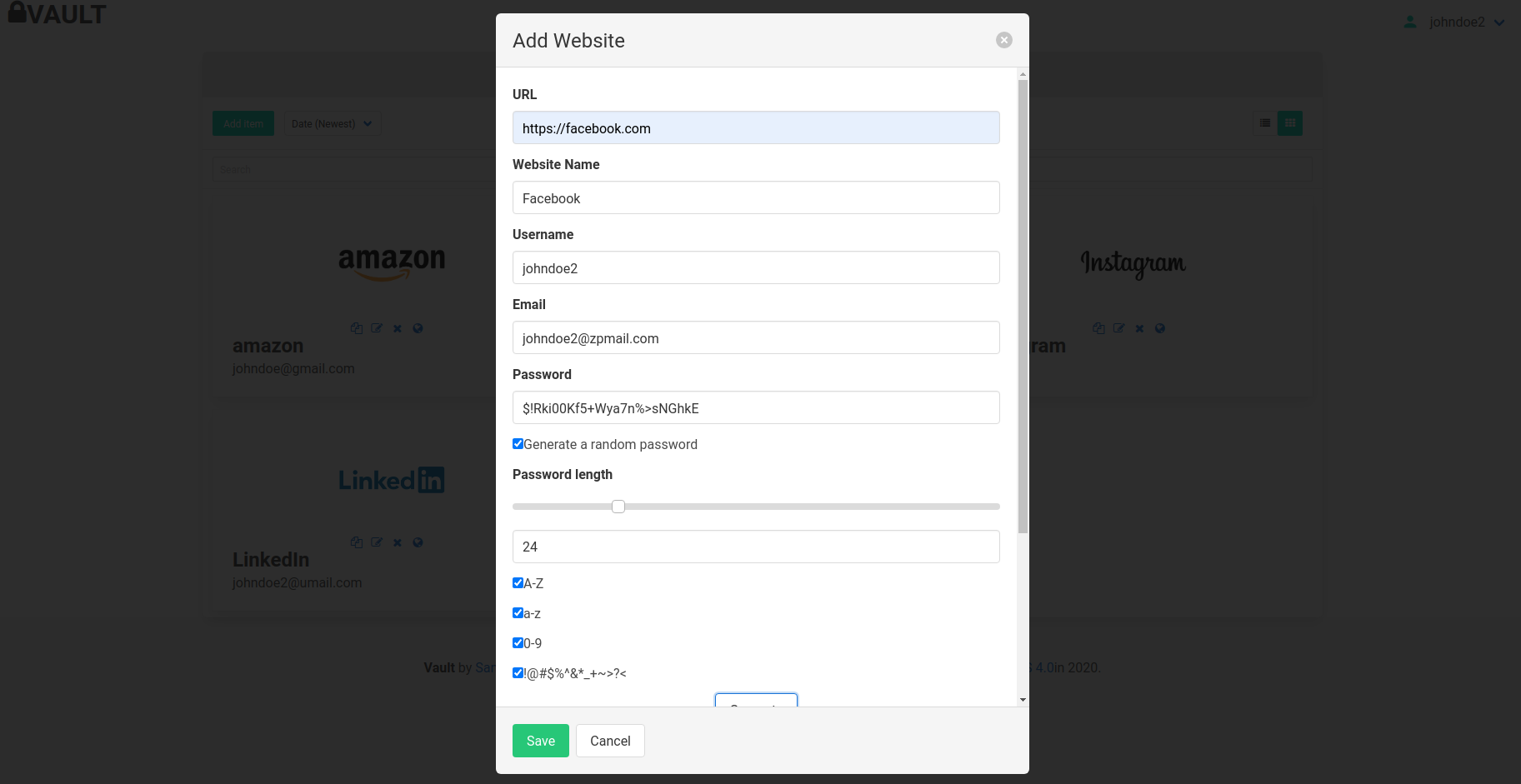Click the dialog scrollbar down arrow
1521x784 pixels.
(x=1023, y=700)
